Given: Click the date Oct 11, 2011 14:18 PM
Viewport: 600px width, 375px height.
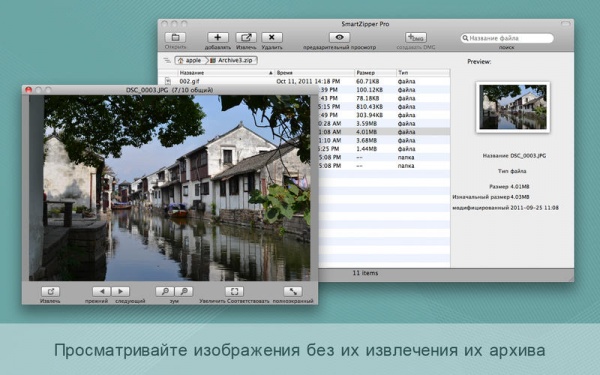Looking at the screenshot, I should click(x=308, y=82).
